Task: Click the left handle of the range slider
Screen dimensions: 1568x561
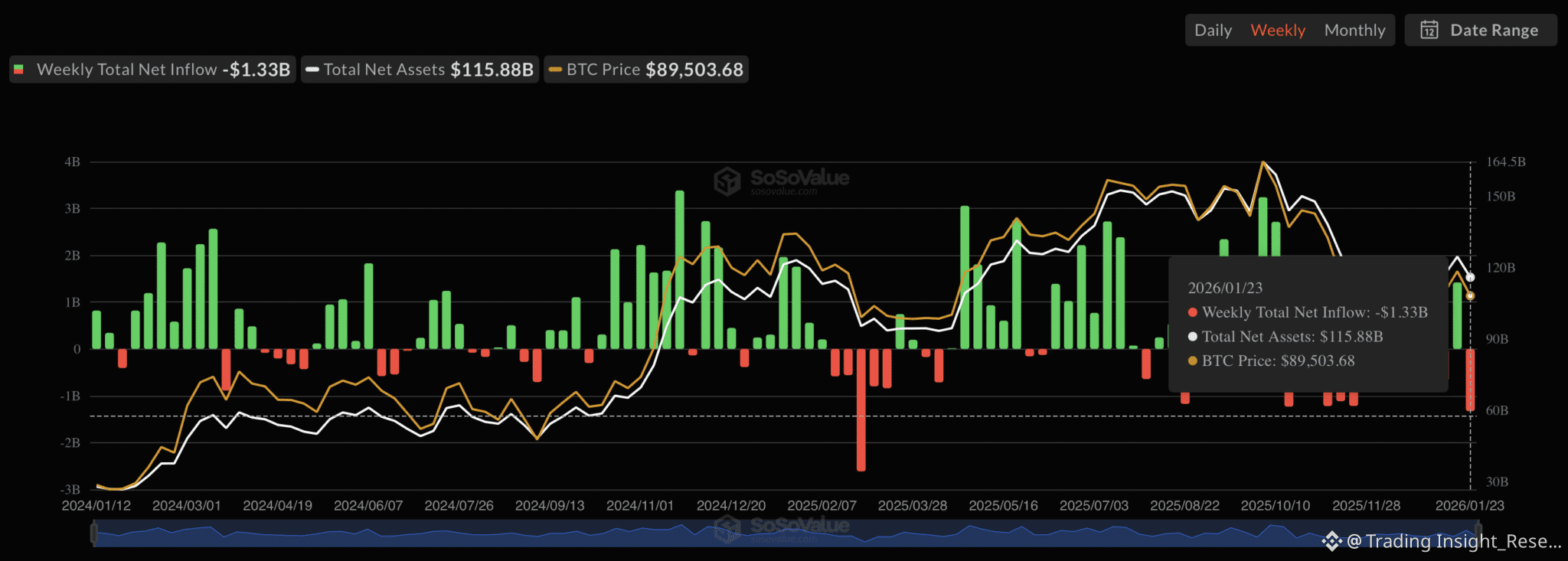Action: click(x=94, y=533)
